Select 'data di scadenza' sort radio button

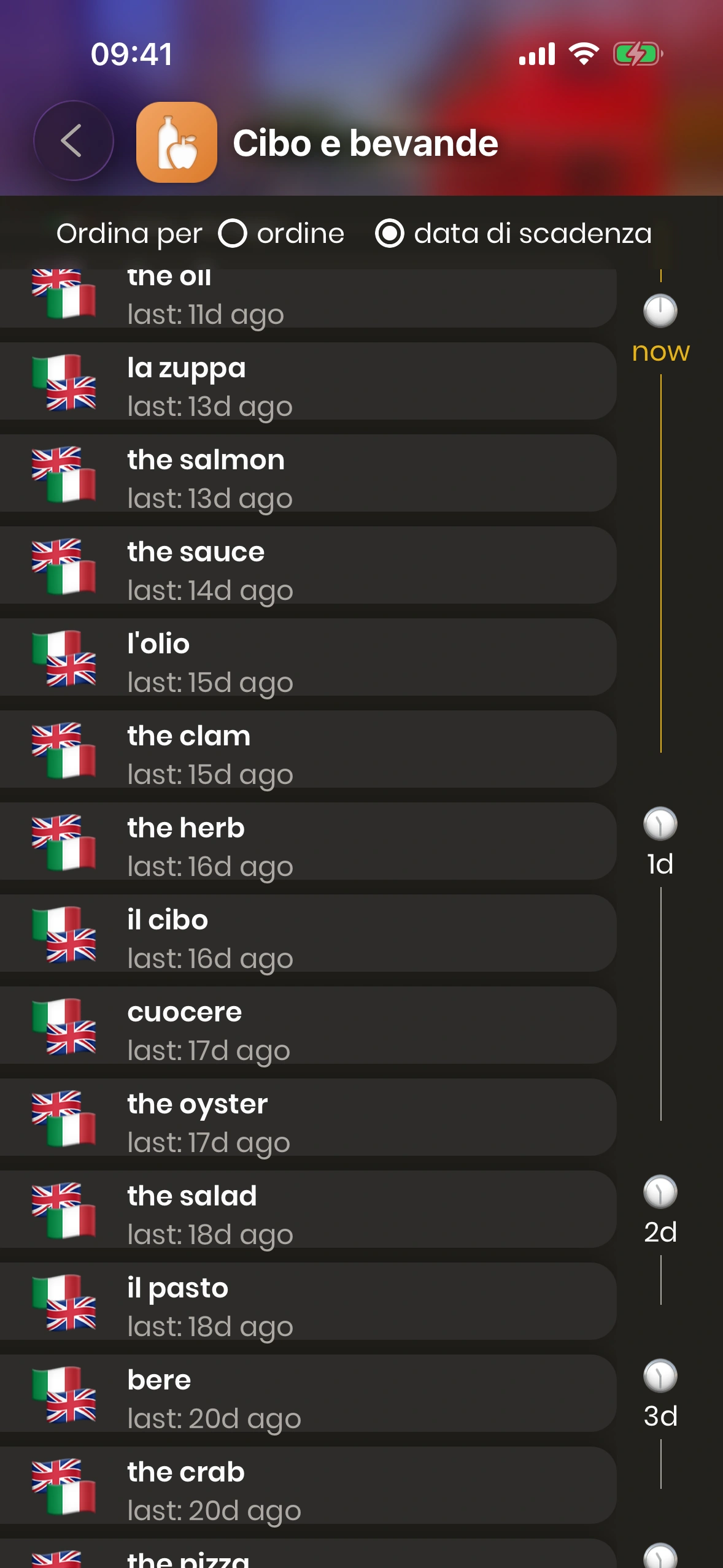390,234
